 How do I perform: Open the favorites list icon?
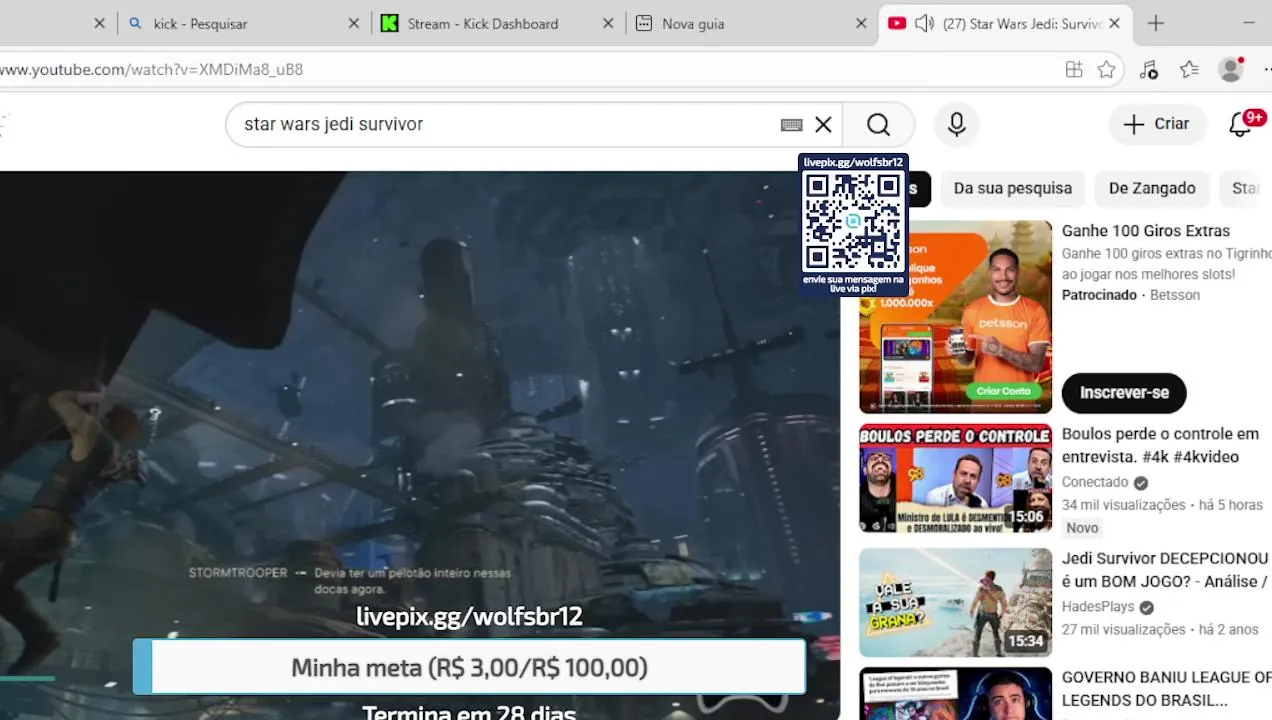pyautogui.click(x=1189, y=69)
